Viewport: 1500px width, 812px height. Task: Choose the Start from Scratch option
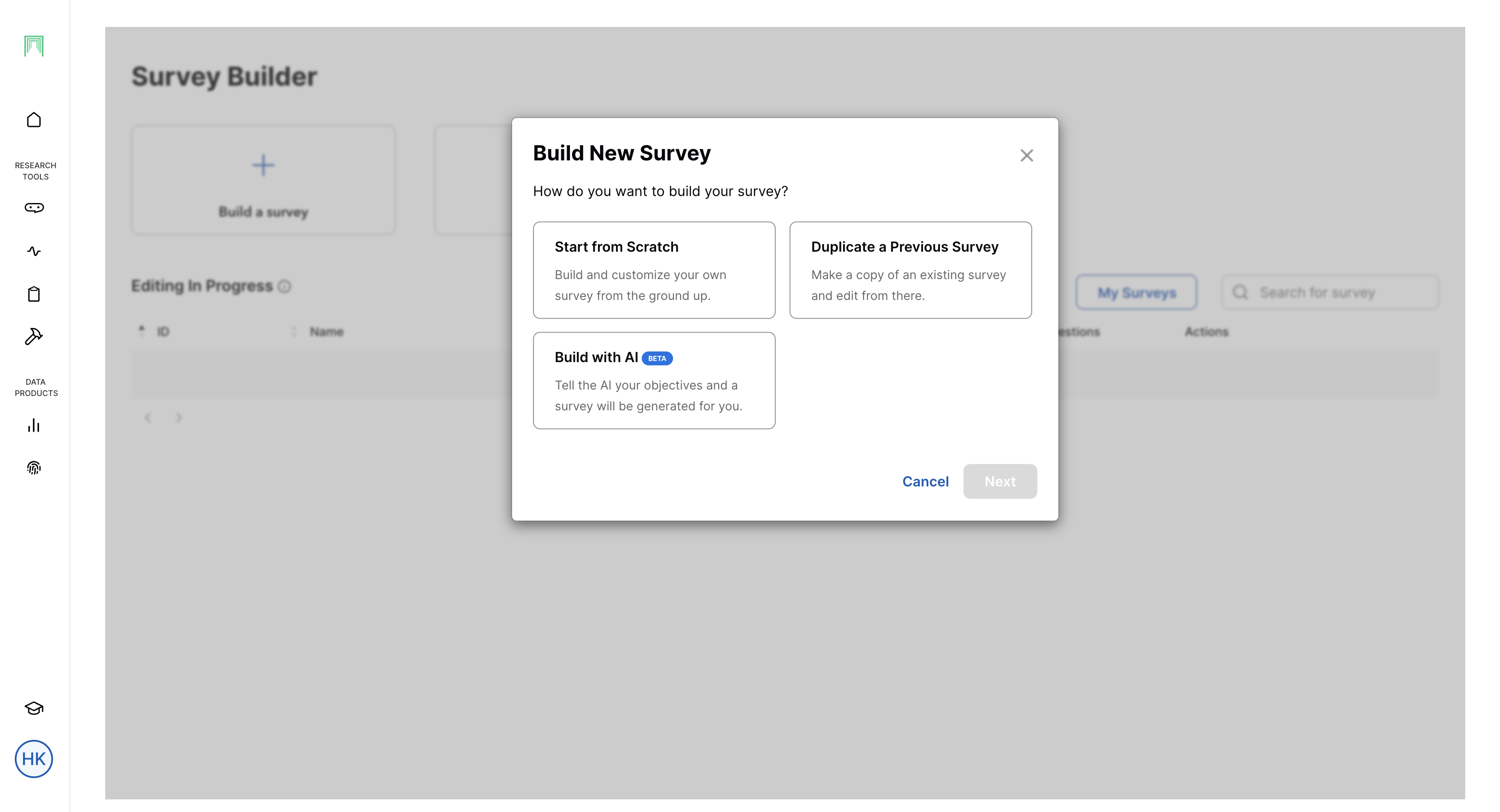[653, 270]
